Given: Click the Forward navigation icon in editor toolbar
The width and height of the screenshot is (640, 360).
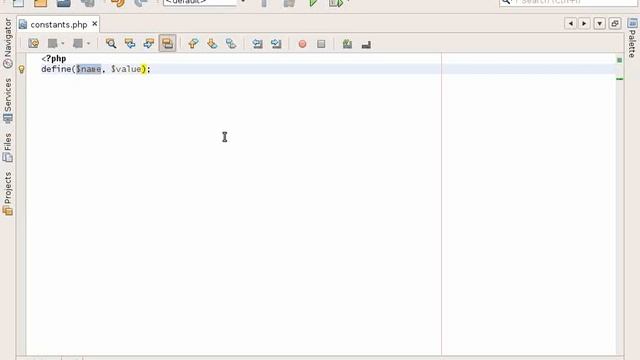Looking at the screenshot, I should click(78, 43).
